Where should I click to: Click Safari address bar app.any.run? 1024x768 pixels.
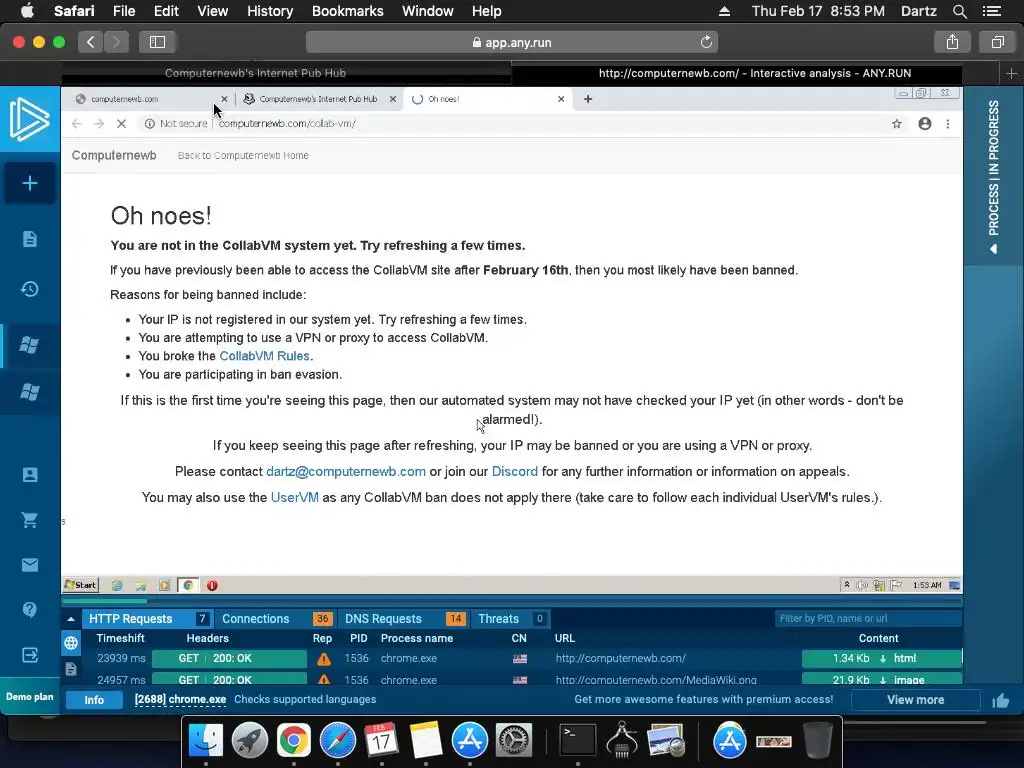pos(511,42)
